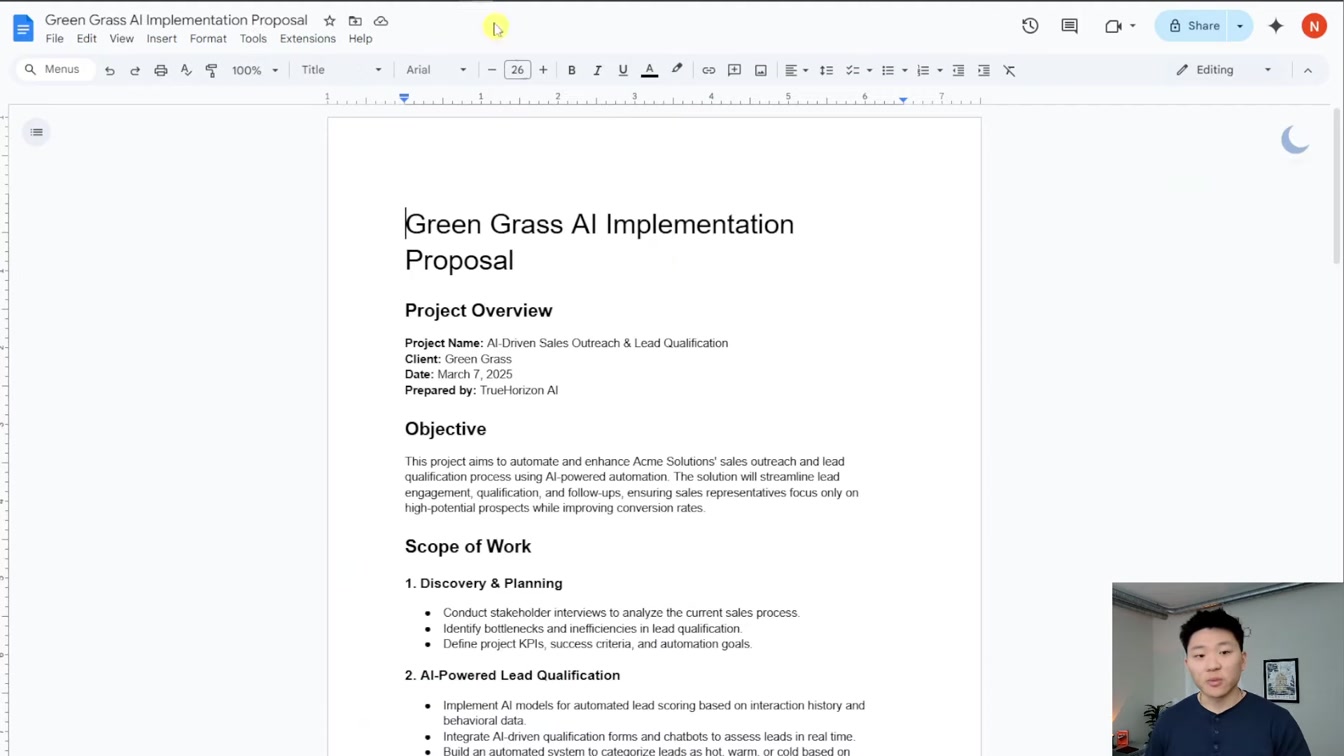Viewport: 1344px width, 756px height.
Task: Open Share options dropdown arrow
Action: click(1240, 26)
